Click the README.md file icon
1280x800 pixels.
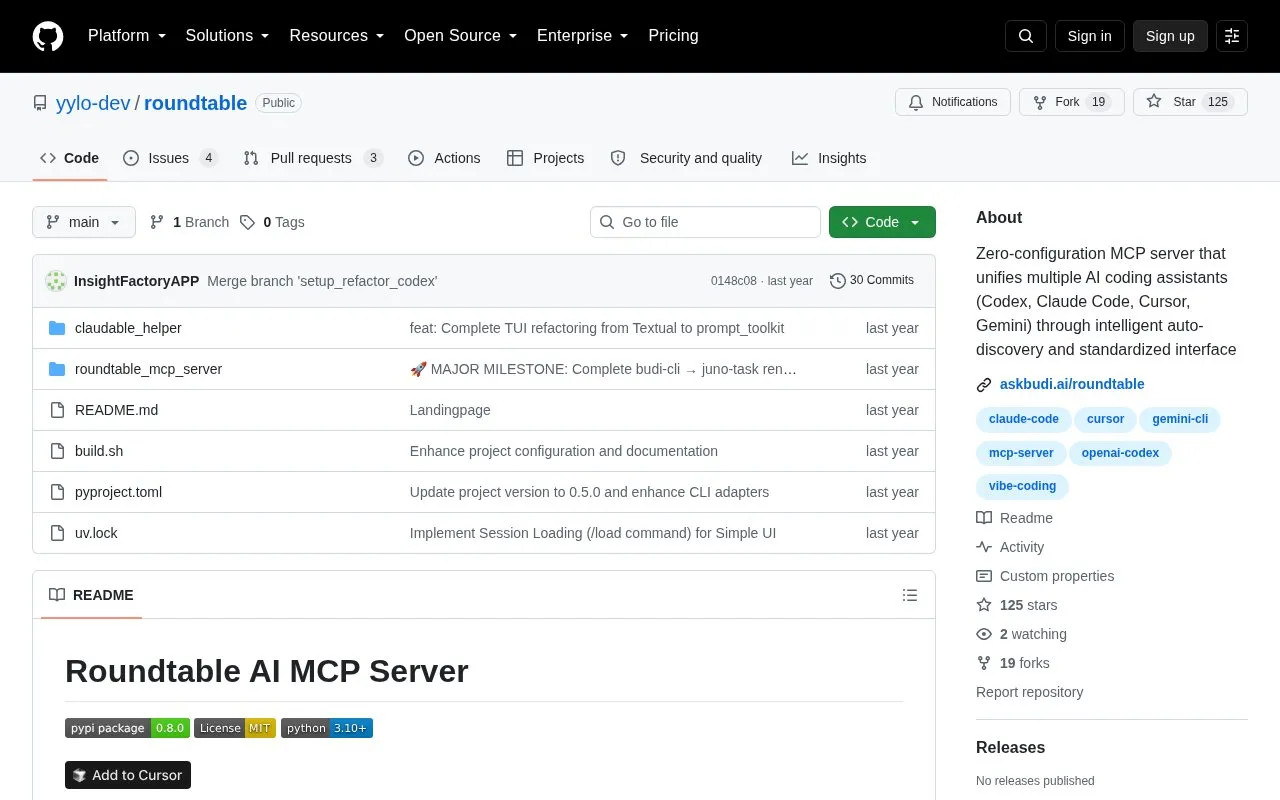[x=57, y=410]
